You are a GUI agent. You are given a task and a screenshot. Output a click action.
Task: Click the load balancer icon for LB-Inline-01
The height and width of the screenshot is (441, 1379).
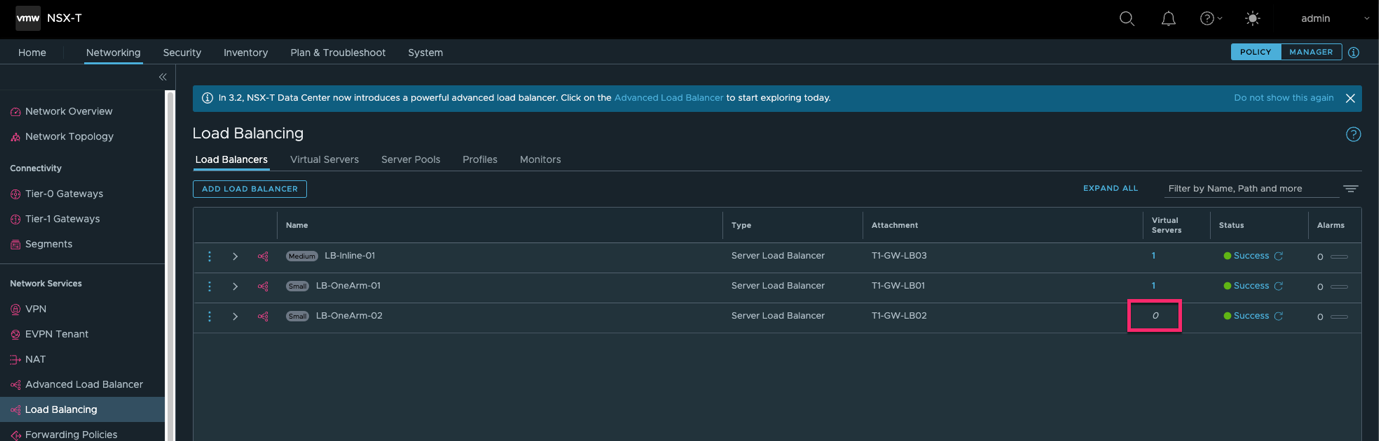pyautogui.click(x=263, y=256)
